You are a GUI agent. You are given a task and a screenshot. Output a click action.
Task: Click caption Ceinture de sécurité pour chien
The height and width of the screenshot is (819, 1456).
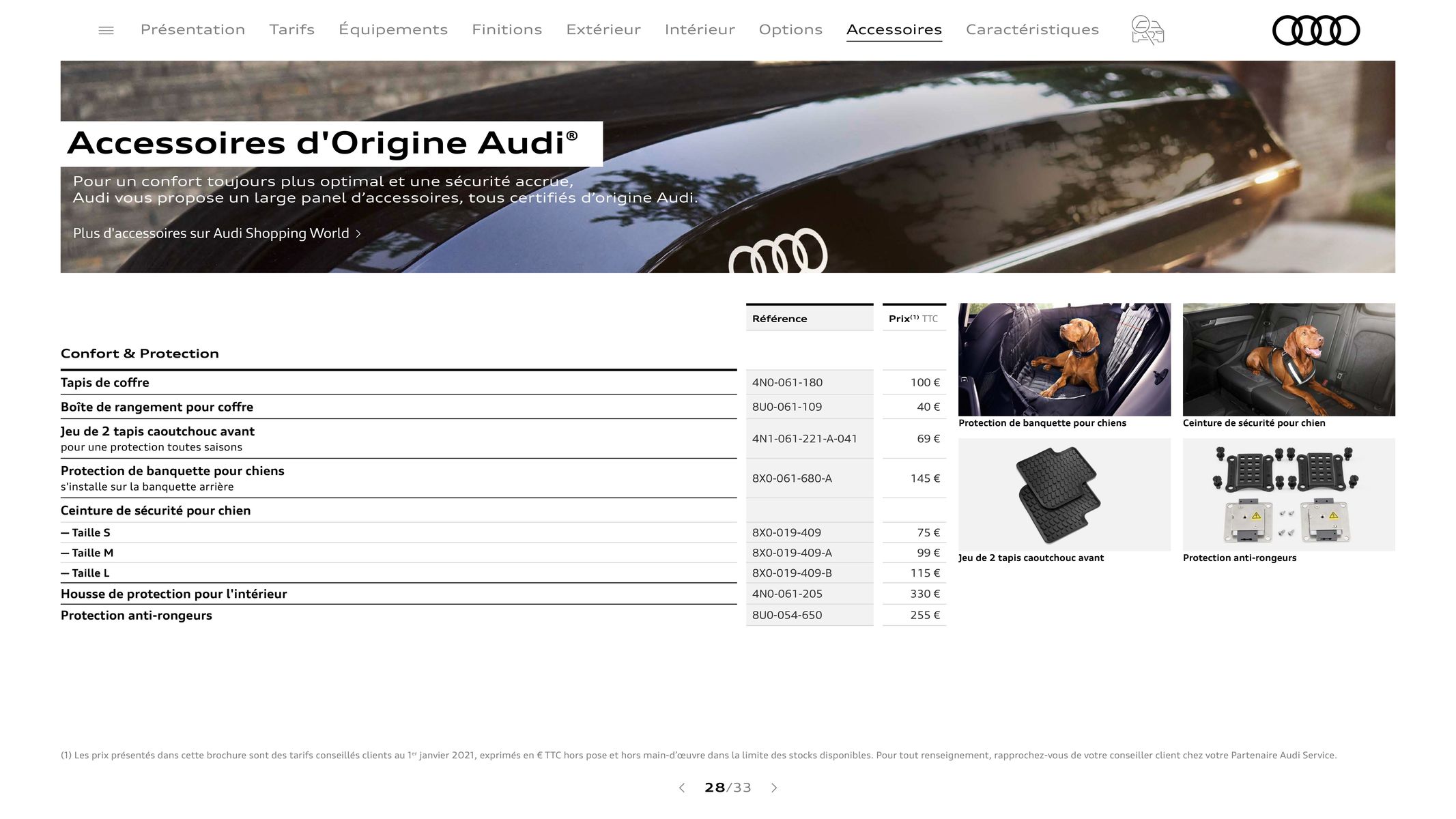(x=1254, y=423)
